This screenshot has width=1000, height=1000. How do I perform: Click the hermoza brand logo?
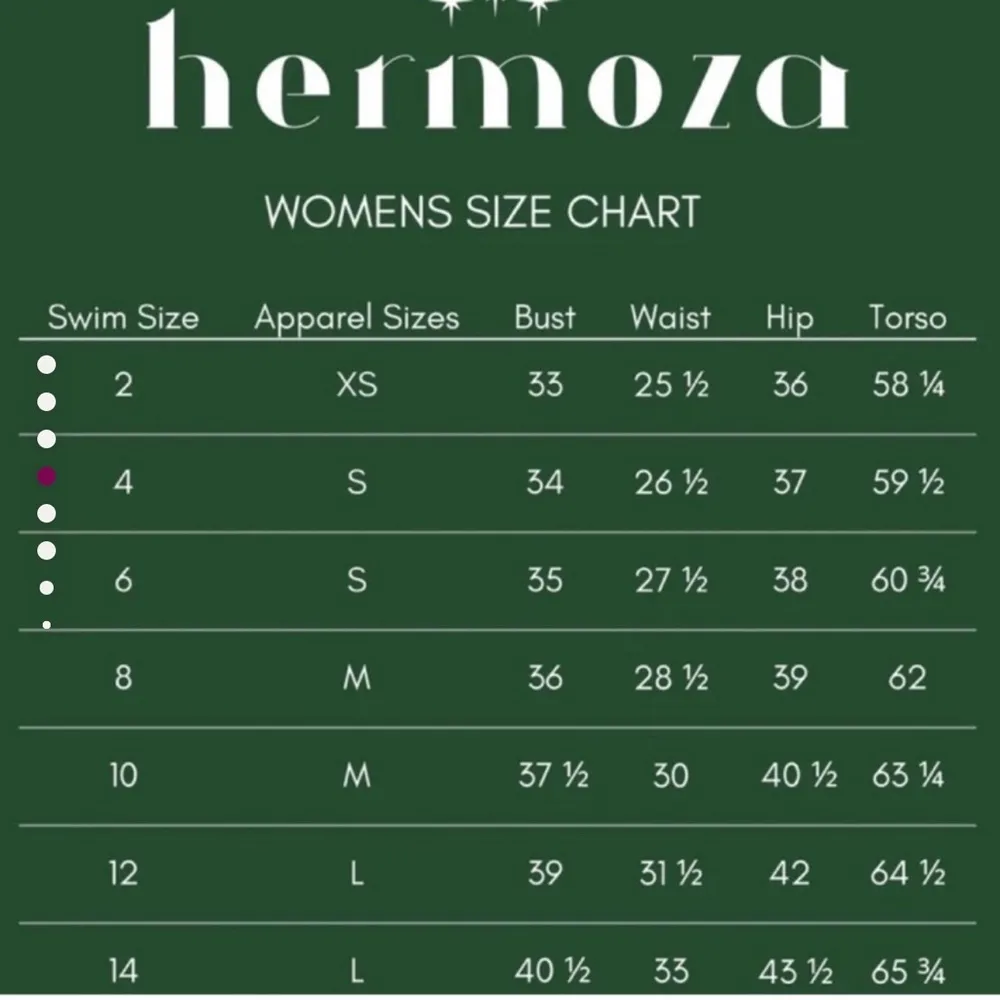tap(497, 77)
